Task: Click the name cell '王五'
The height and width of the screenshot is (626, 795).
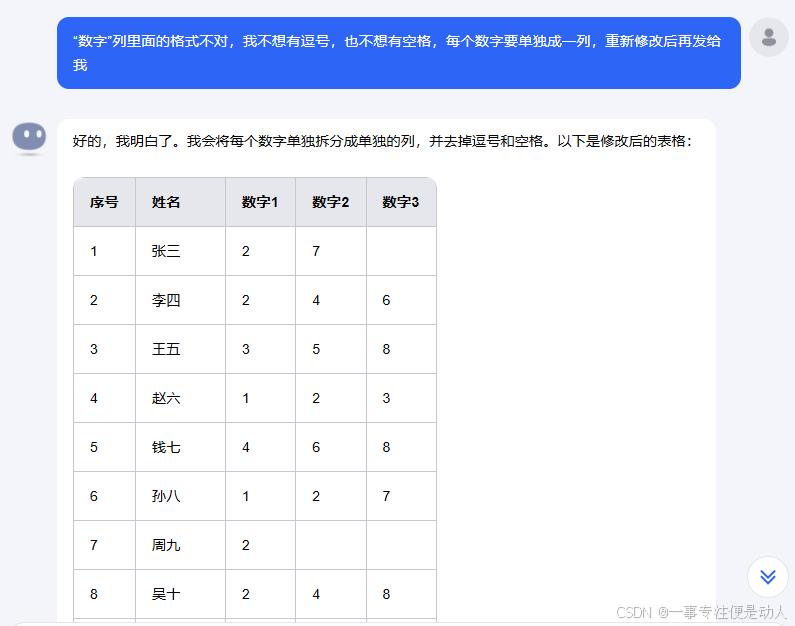Action: [180, 349]
